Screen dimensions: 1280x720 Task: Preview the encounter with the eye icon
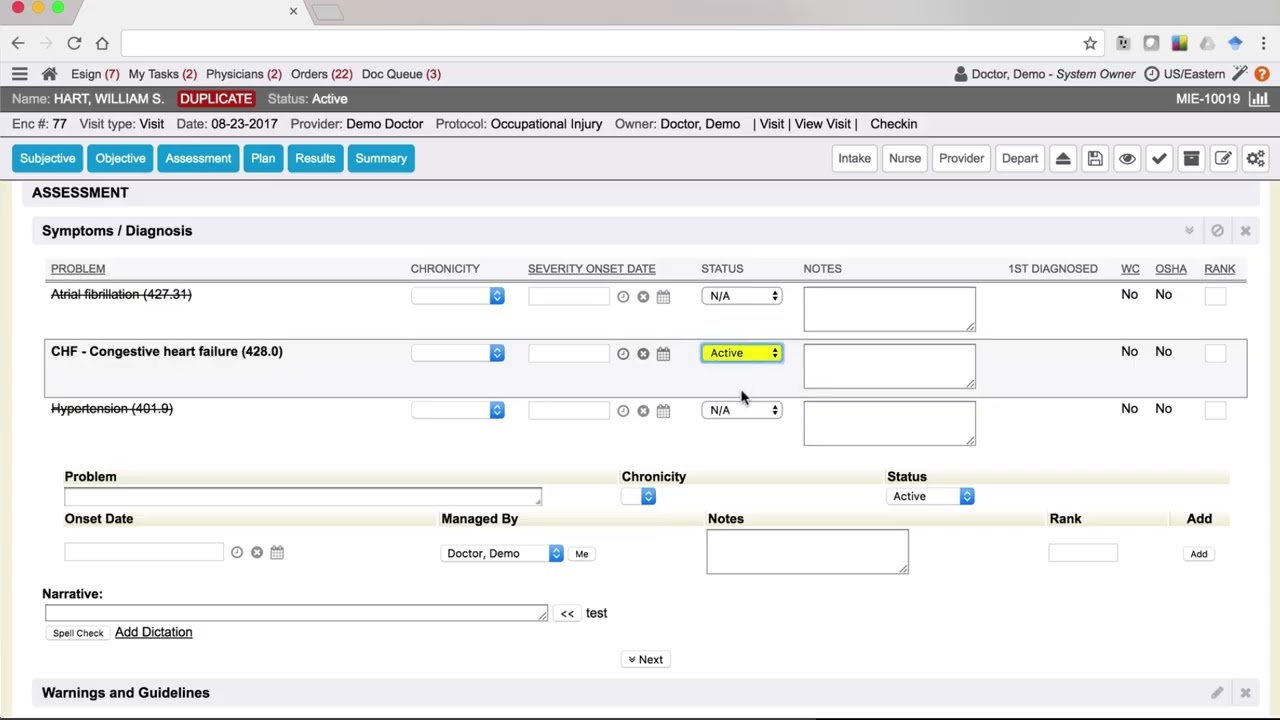pos(1127,158)
